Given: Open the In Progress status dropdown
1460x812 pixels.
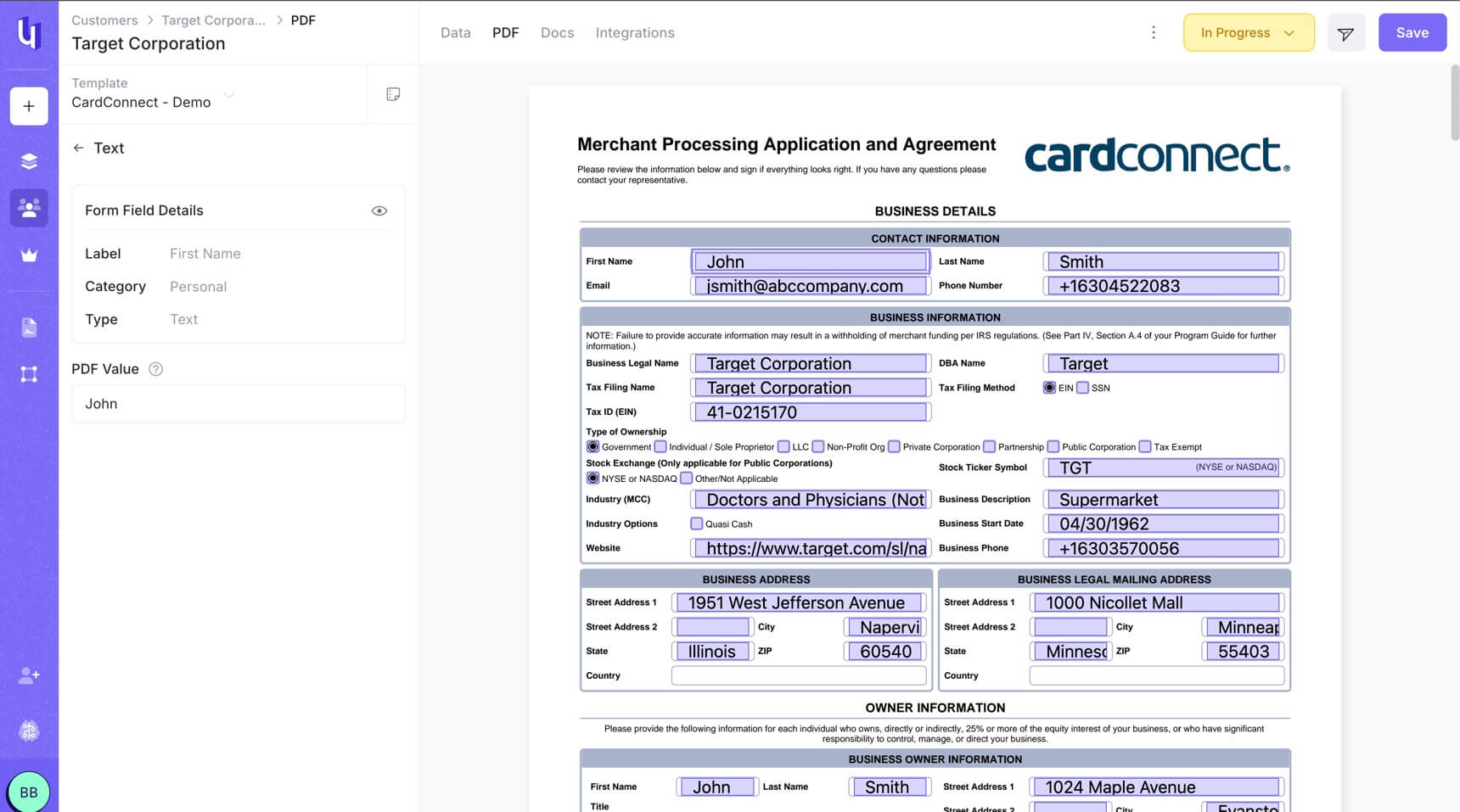Looking at the screenshot, I should click(x=1249, y=32).
